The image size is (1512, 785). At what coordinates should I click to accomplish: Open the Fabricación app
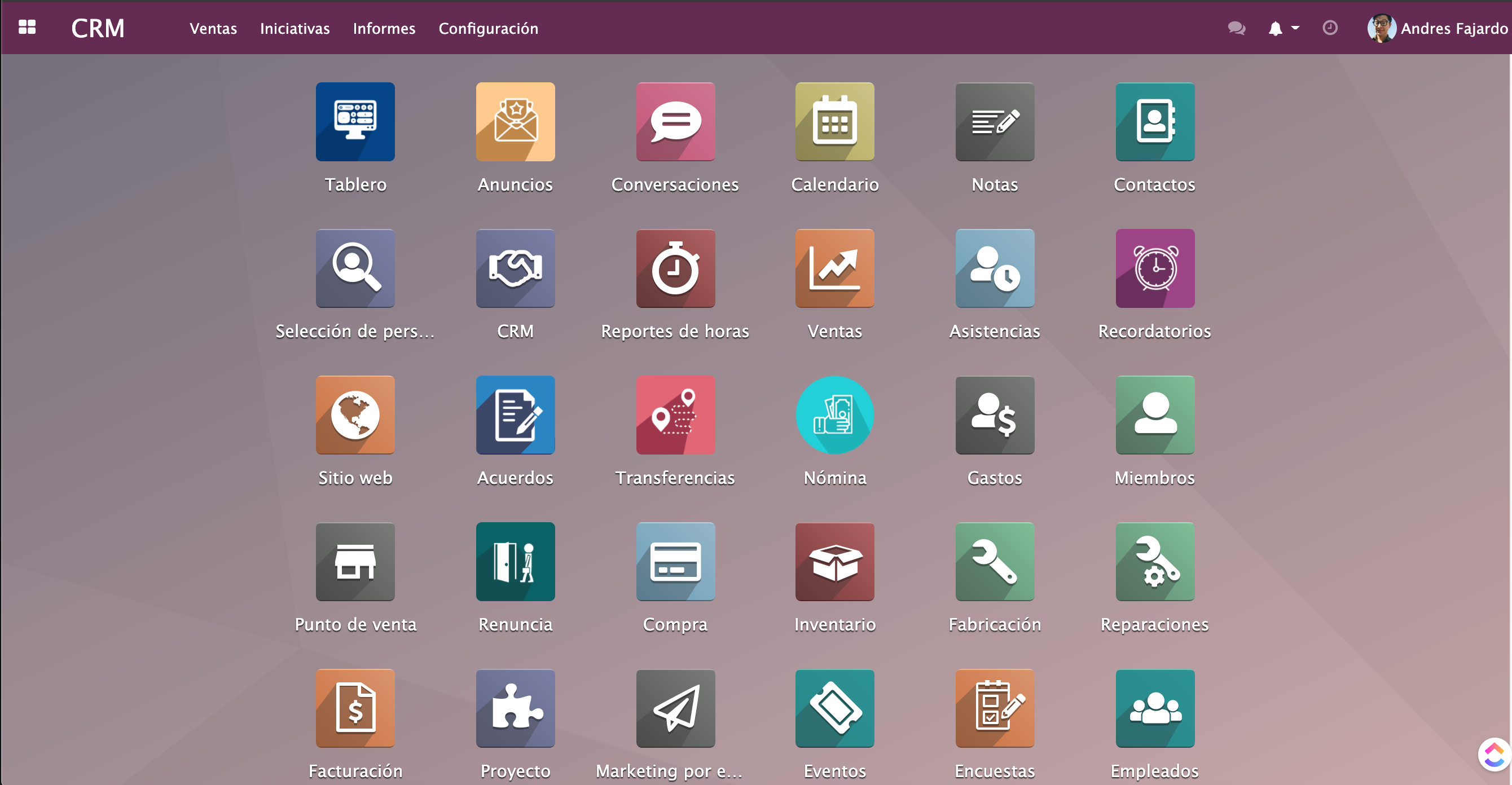pyautogui.click(x=995, y=562)
